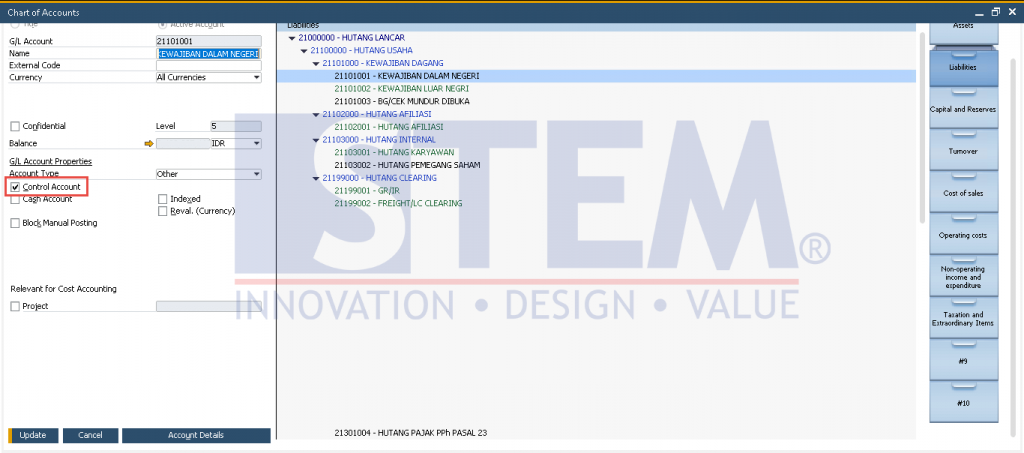Open the Cost of sales drawer
The image size is (1024, 453).
[x=963, y=192]
